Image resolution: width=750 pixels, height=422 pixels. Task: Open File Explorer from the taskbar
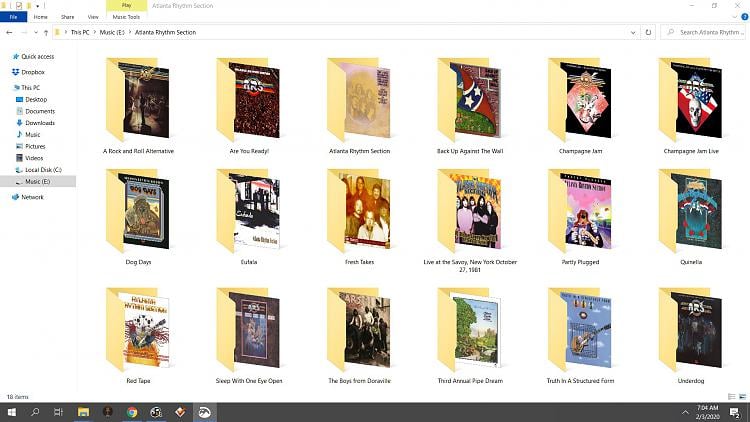pos(83,412)
